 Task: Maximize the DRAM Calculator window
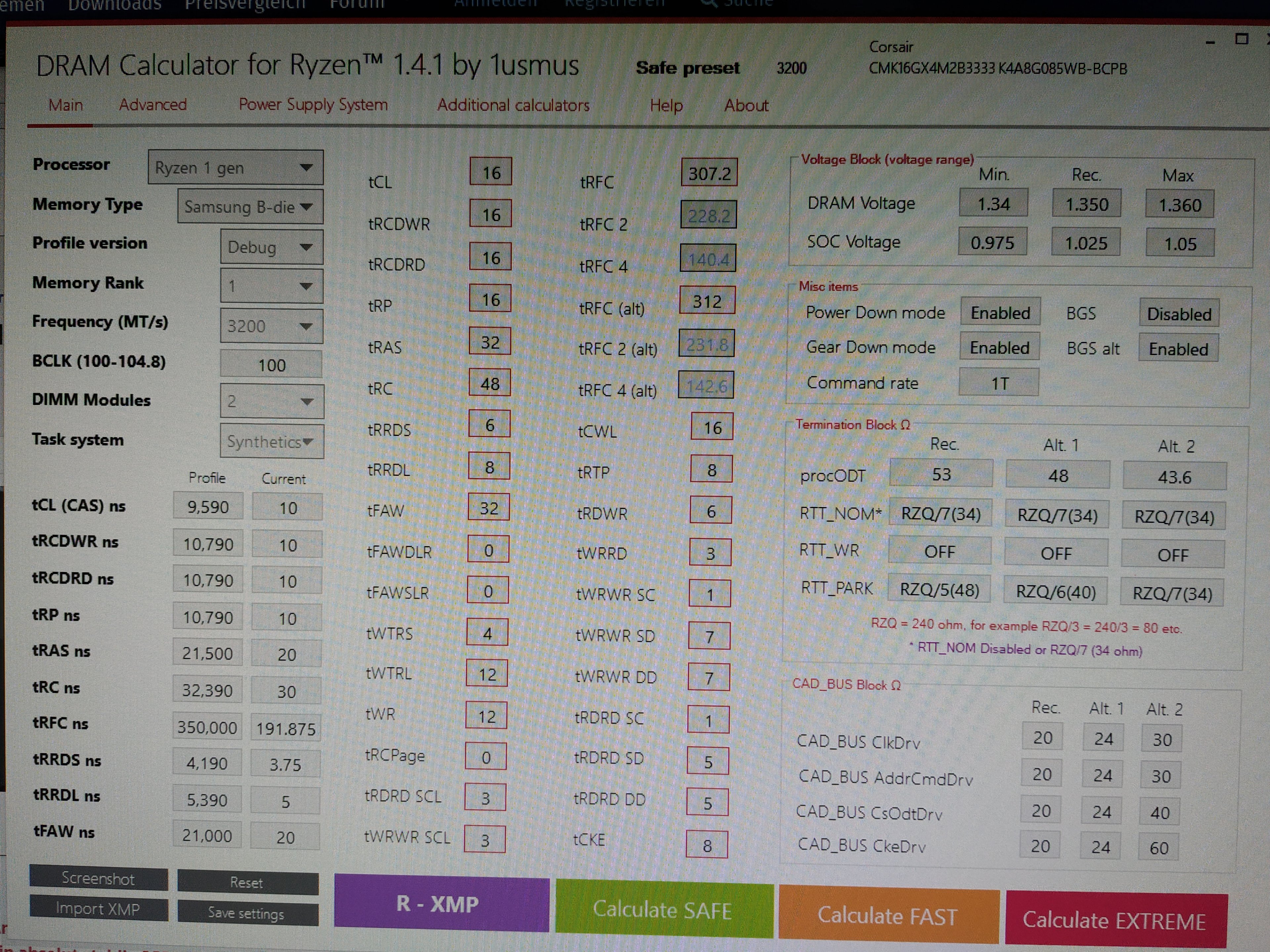tap(1241, 39)
